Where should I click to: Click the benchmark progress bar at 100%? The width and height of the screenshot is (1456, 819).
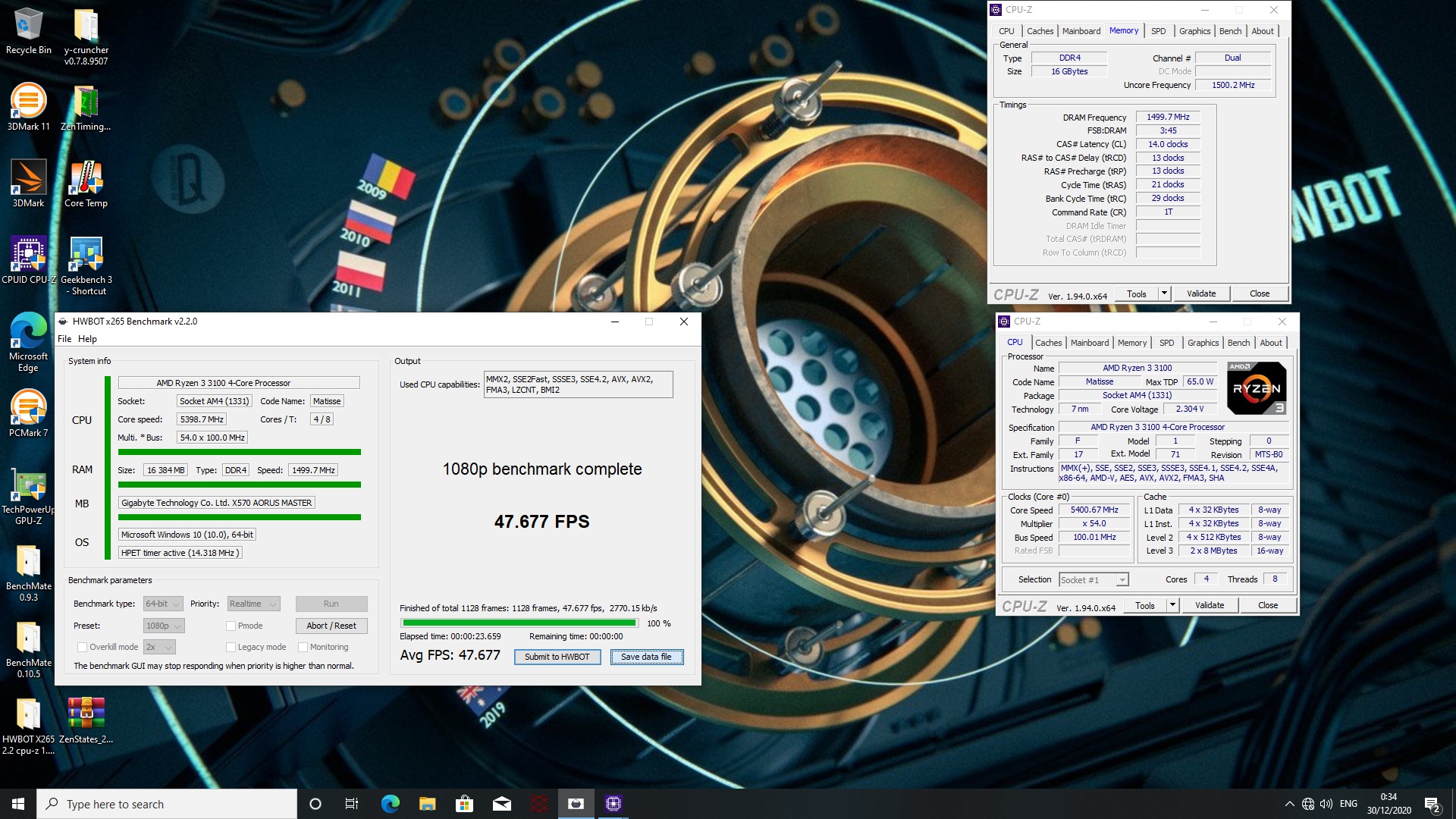[519, 623]
